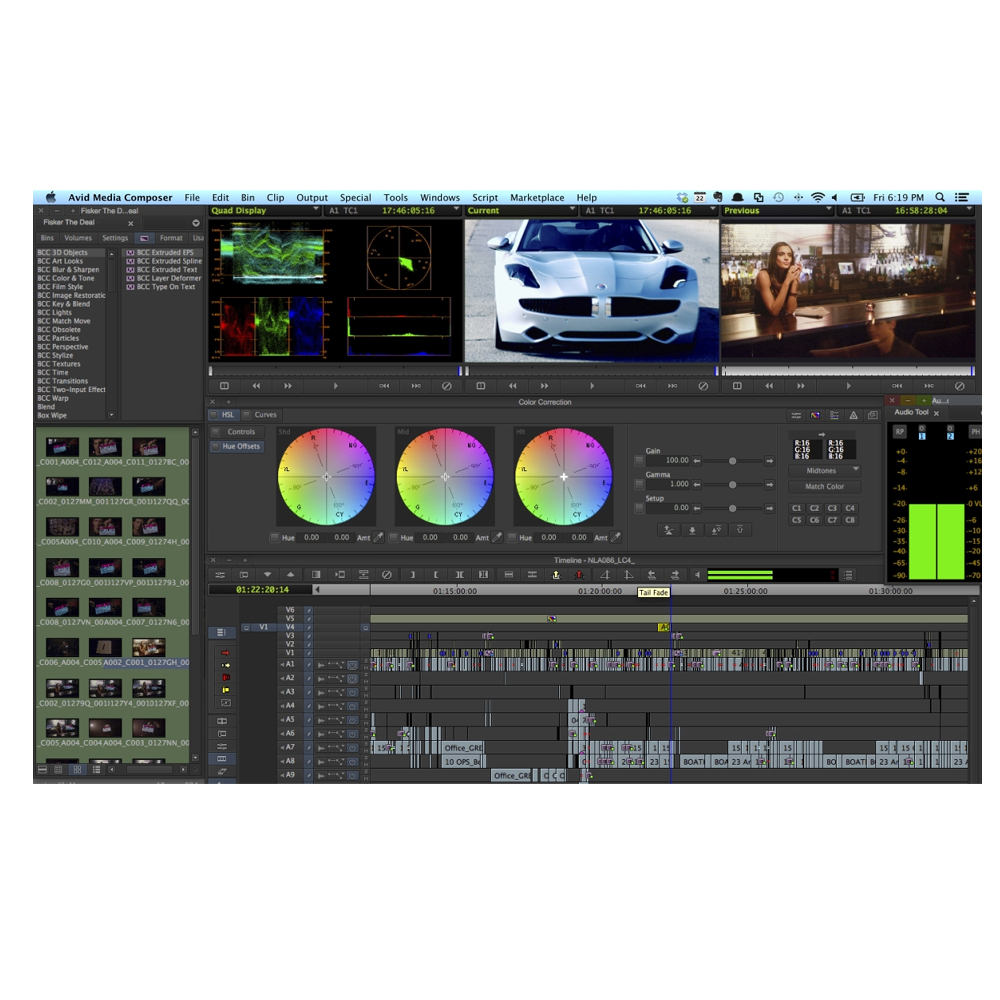This screenshot has width=1000, height=1000.
Task: Select the Settings tab in project window
Action: pyautogui.click(x=115, y=238)
